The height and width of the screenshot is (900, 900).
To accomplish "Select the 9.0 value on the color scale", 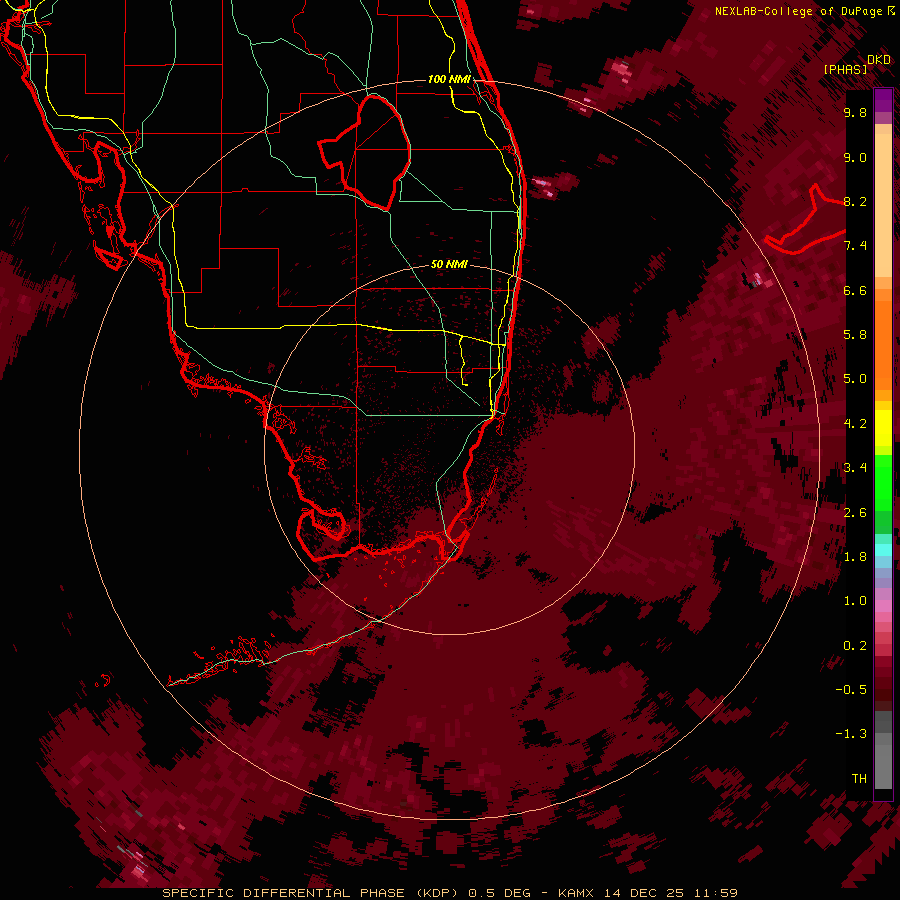I will (x=855, y=157).
